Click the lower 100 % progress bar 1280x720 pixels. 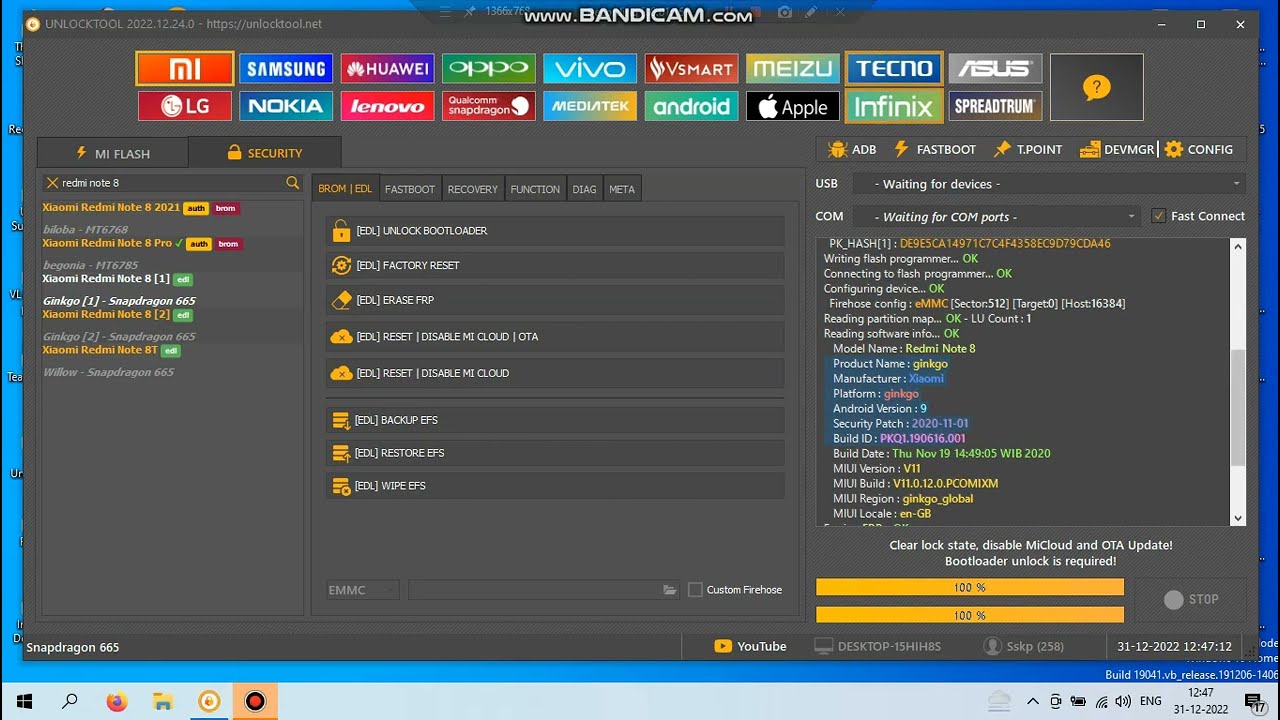coord(969,615)
